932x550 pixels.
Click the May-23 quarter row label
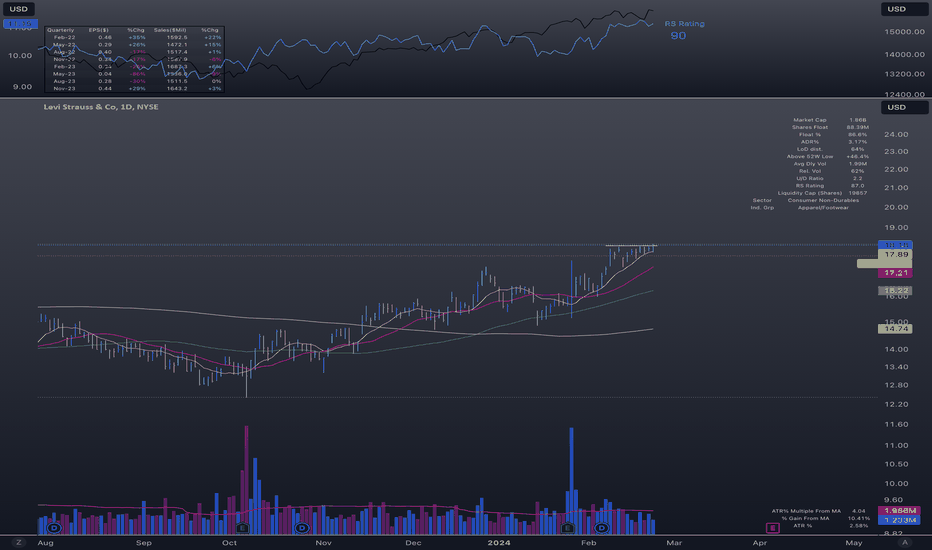tap(64, 74)
